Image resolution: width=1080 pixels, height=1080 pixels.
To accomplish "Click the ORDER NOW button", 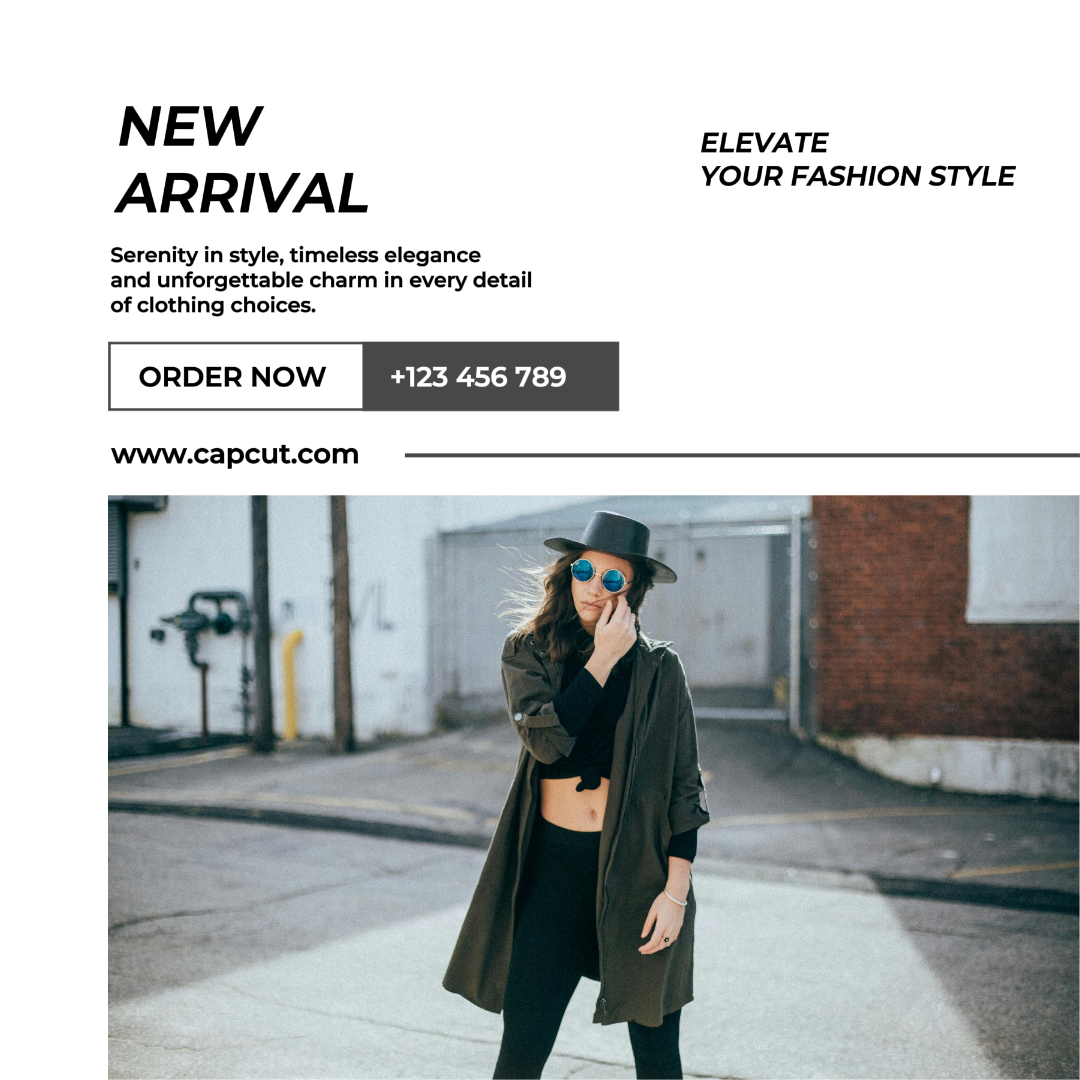I will (236, 376).
